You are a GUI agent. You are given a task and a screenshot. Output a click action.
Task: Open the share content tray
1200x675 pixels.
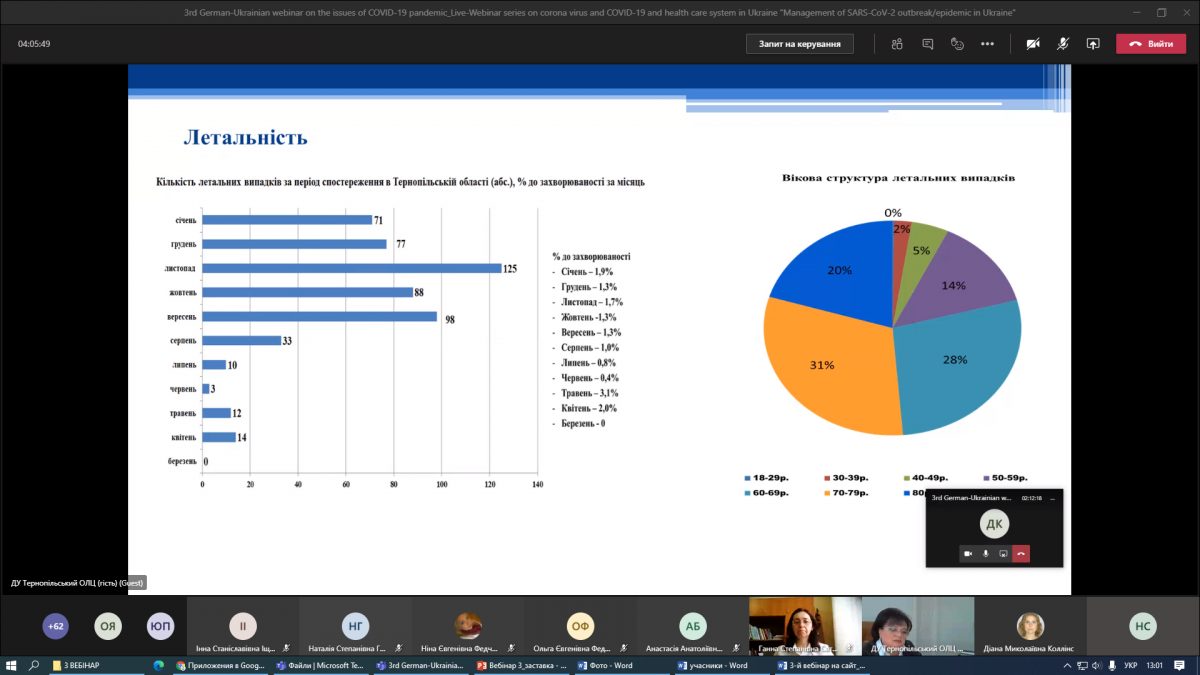pyautogui.click(x=1093, y=44)
